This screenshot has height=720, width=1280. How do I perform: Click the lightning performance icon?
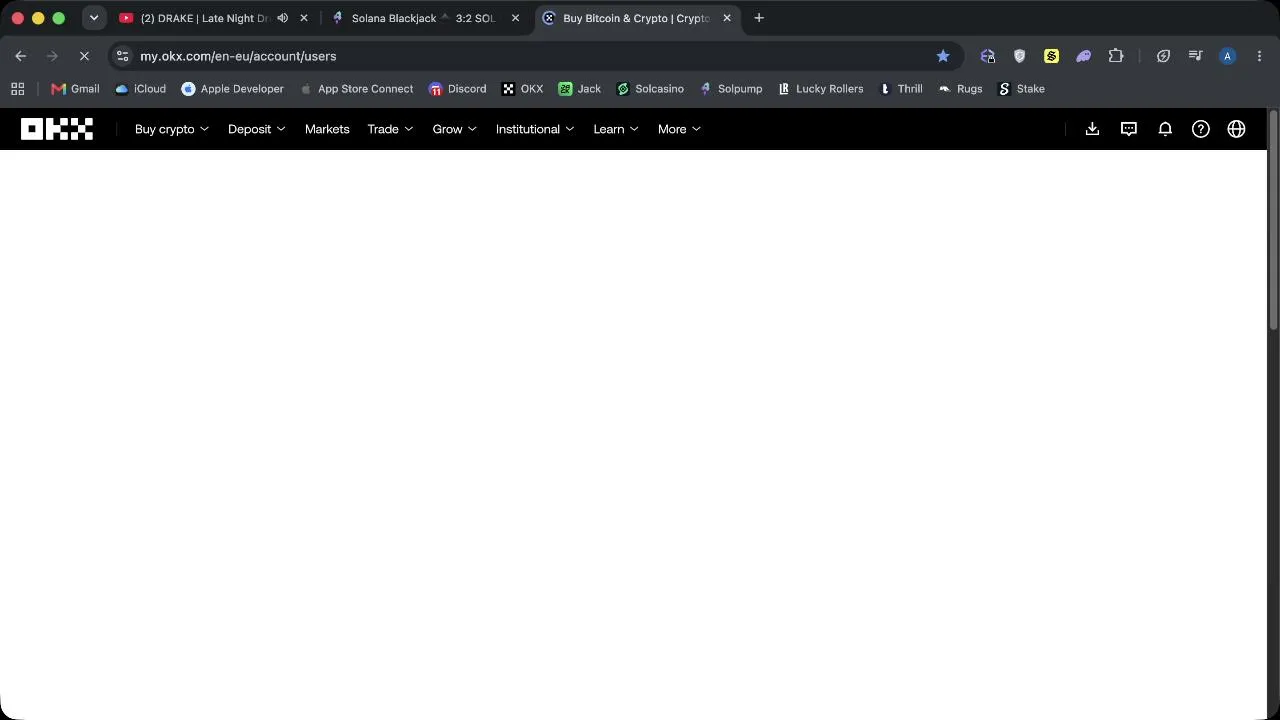[1163, 56]
